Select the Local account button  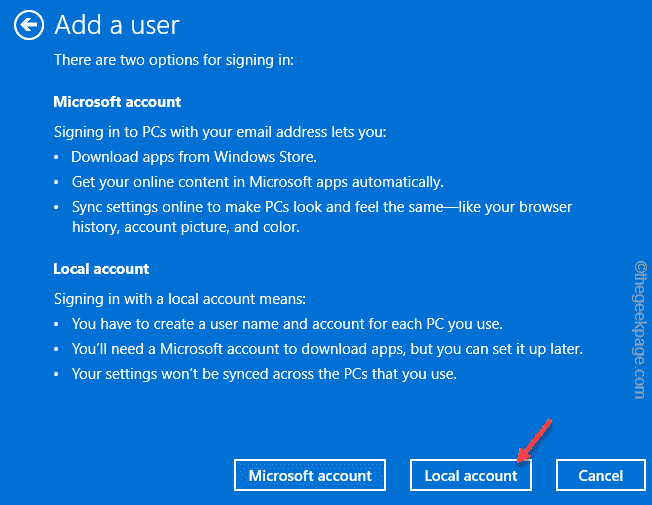click(x=471, y=475)
